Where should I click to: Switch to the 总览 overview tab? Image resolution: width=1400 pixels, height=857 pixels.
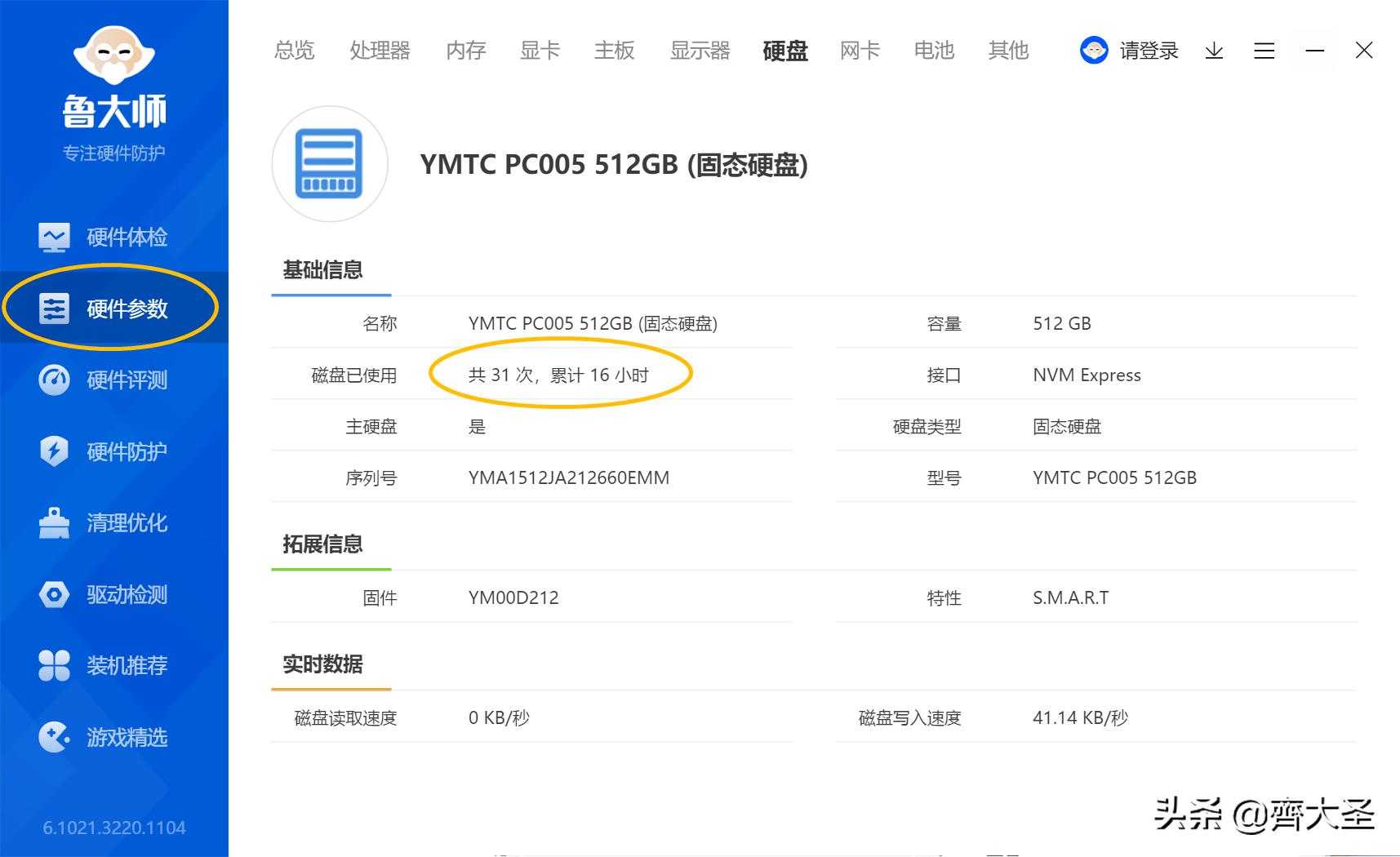(293, 51)
